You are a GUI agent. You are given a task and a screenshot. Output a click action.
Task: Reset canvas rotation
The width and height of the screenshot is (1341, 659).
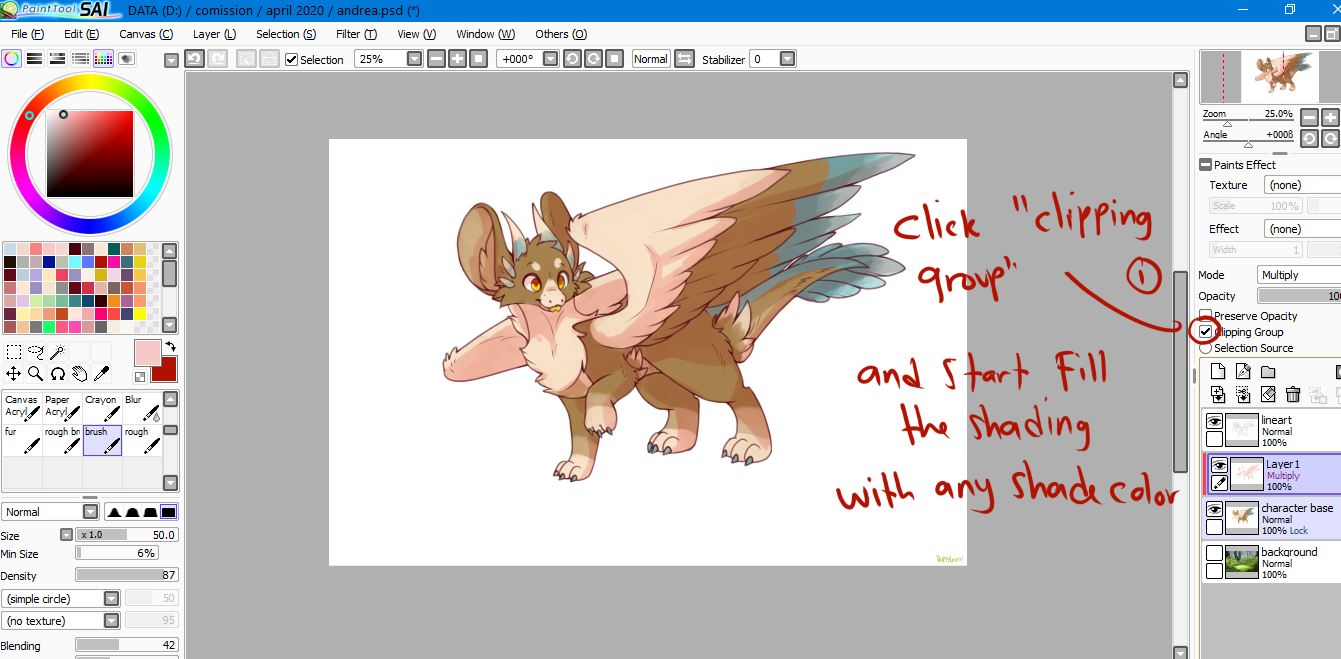tap(614, 59)
